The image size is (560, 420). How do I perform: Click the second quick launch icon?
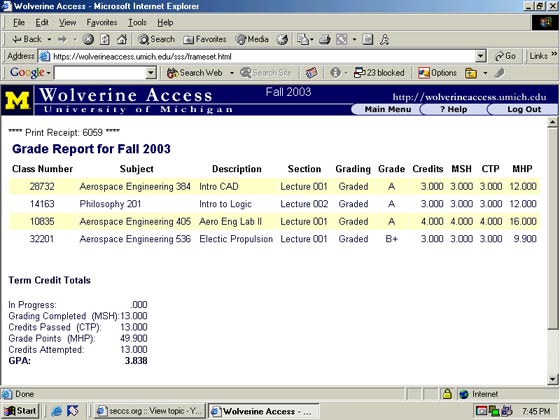pos(72,411)
